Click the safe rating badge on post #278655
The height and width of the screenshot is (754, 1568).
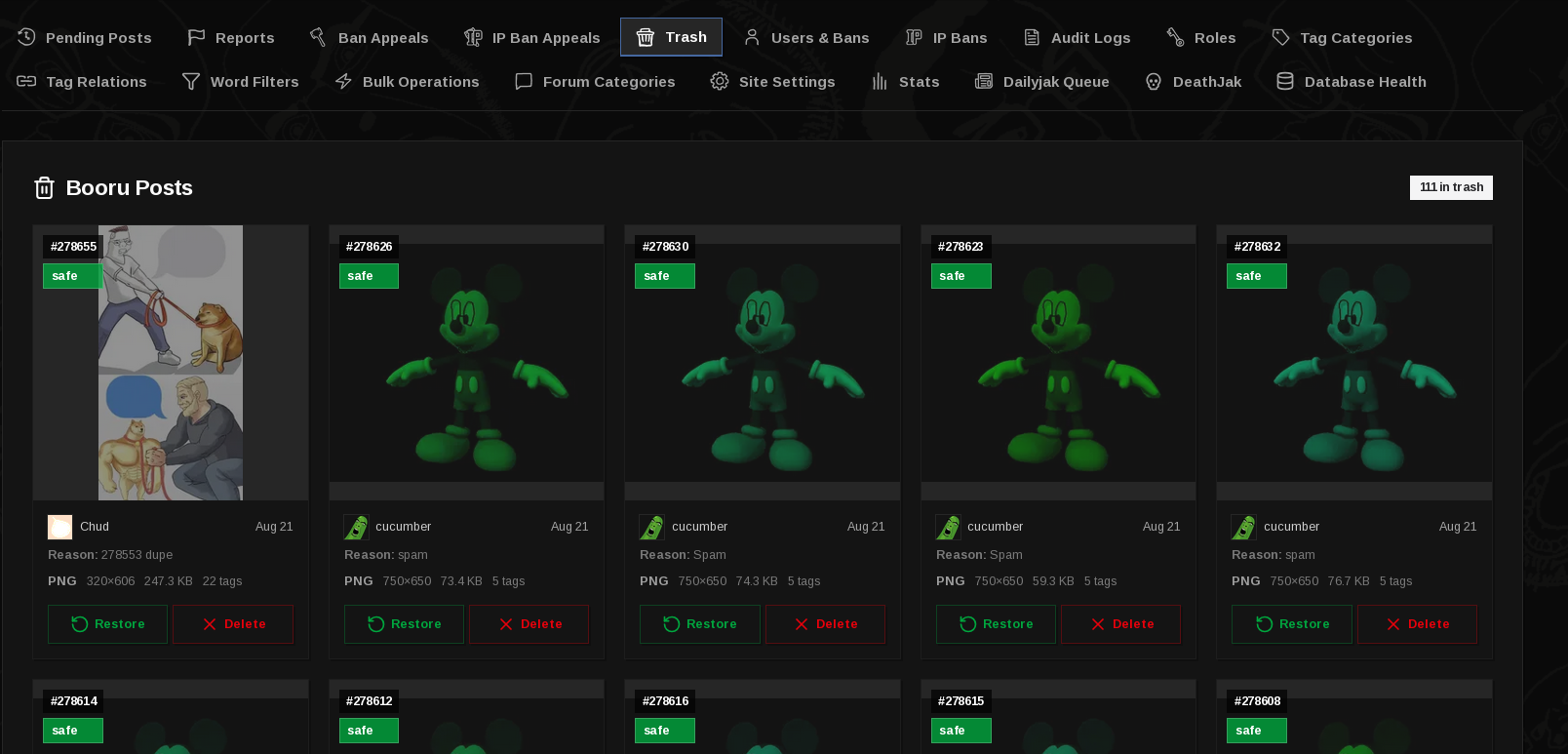pyautogui.click(x=73, y=276)
